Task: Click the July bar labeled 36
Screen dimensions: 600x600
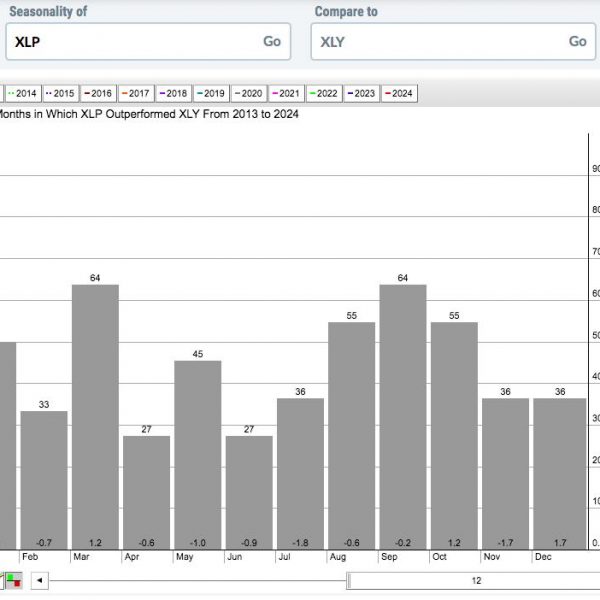Action: (x=300, y=474)
